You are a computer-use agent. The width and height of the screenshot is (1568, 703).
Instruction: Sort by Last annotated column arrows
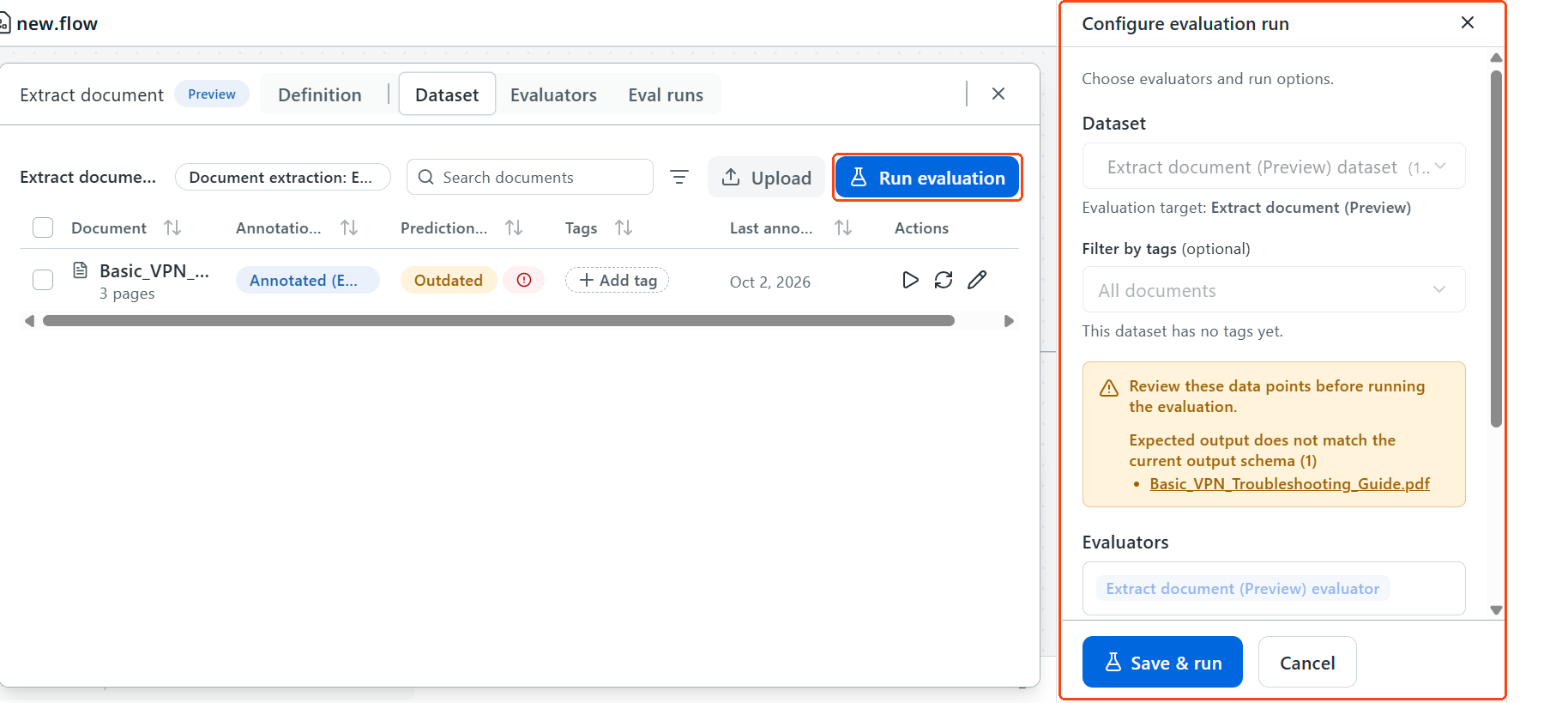[x=842, y=227]
